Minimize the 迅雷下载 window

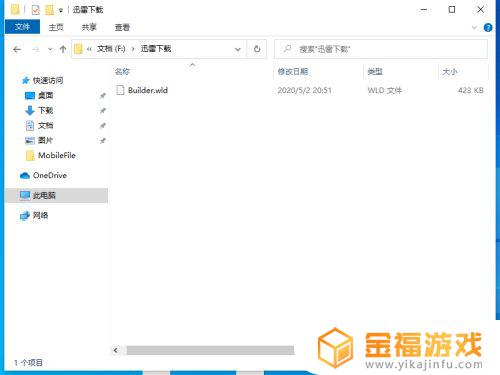point(424,10)
